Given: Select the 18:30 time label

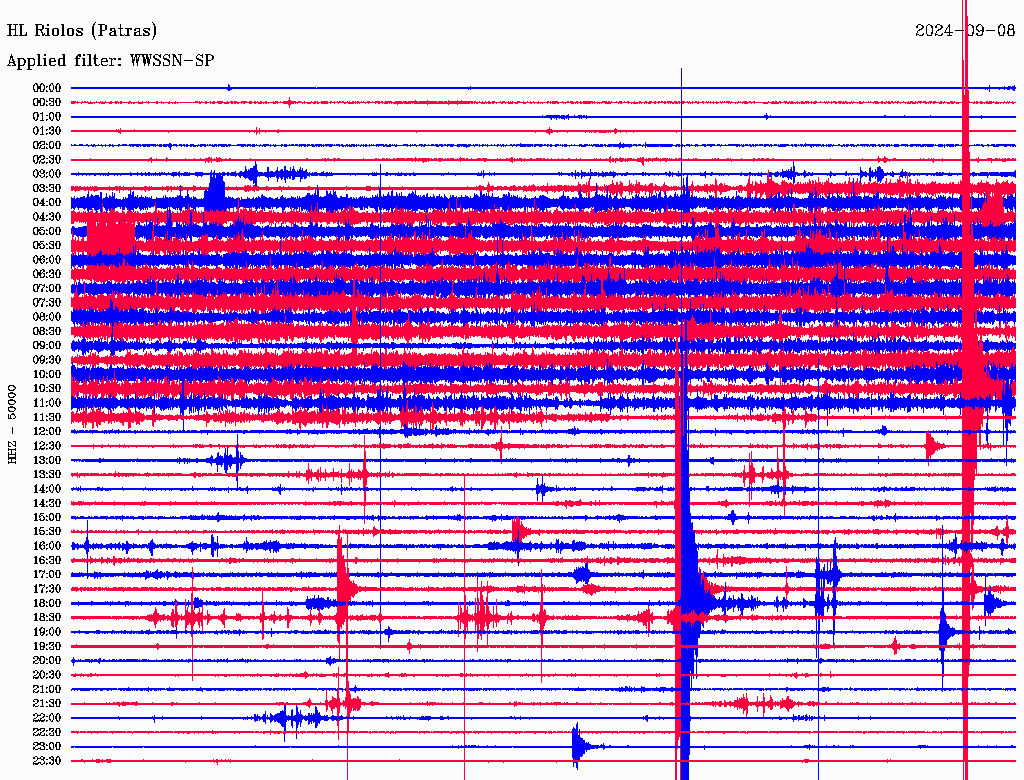Looking at the screenshot, I should click(47, 618).
